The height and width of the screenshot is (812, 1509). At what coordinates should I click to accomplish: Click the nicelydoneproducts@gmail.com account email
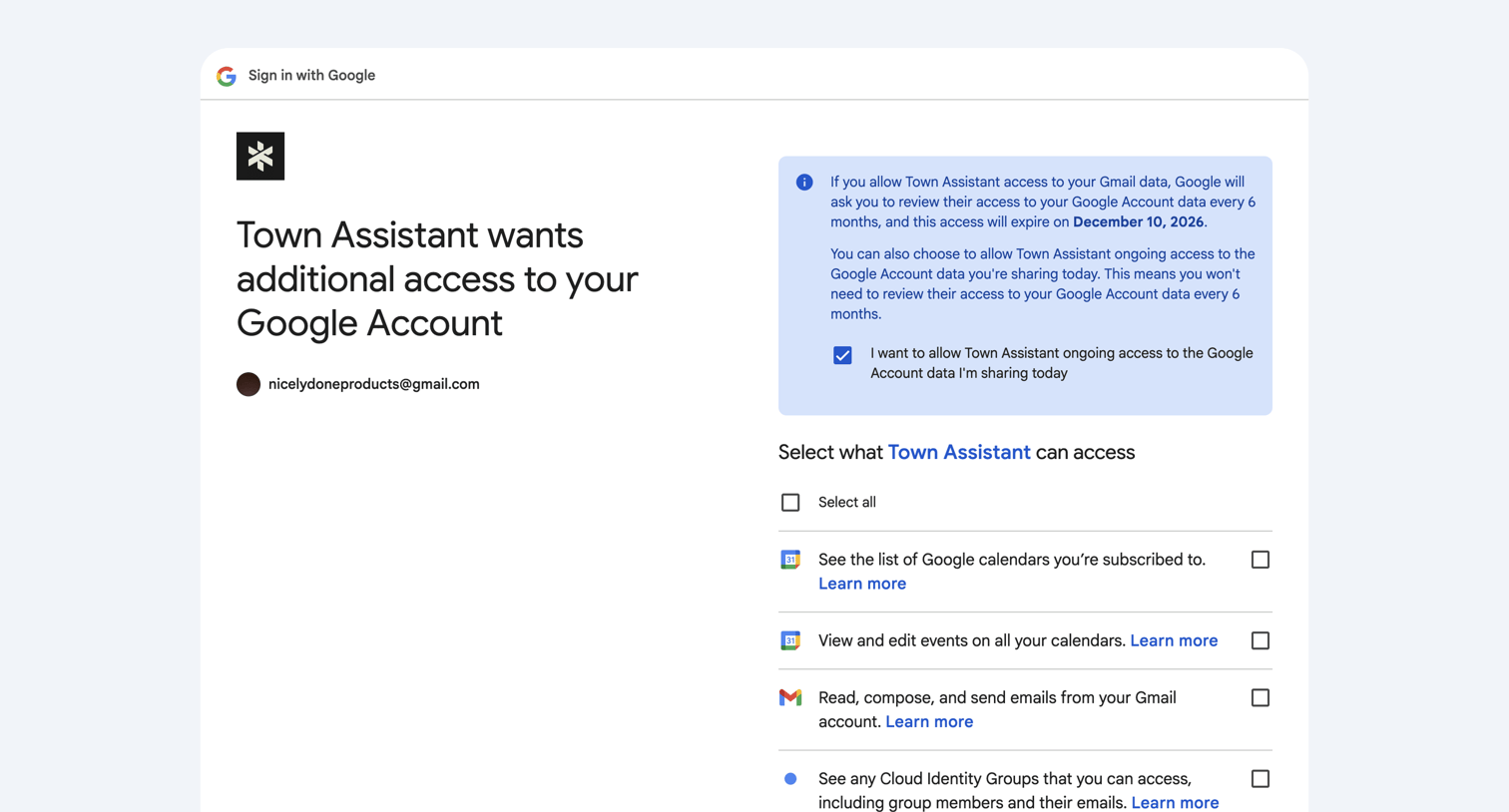click(374, 384)
